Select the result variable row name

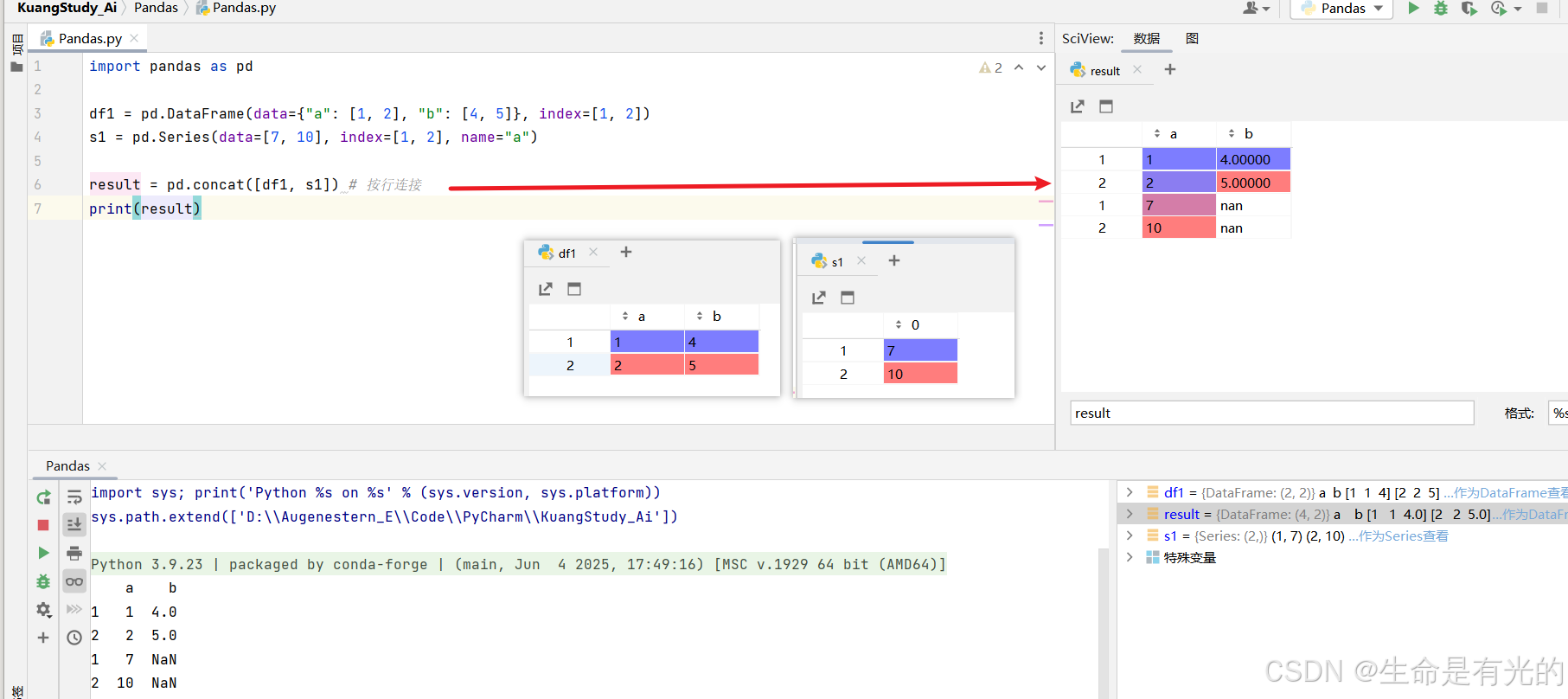1181,514
